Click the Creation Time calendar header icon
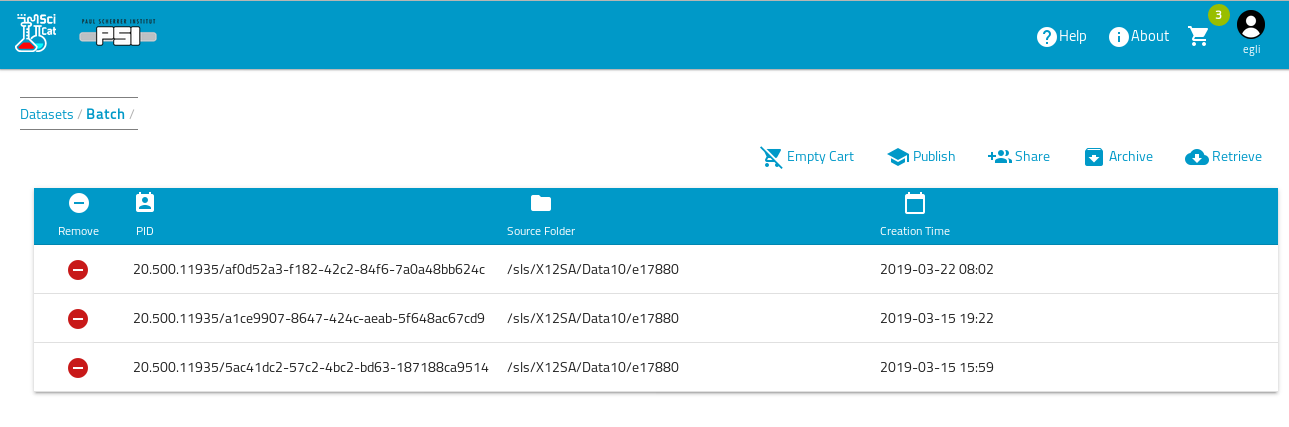The width and height of the screenshot is (1289, 427). click(x=914, y=204)
